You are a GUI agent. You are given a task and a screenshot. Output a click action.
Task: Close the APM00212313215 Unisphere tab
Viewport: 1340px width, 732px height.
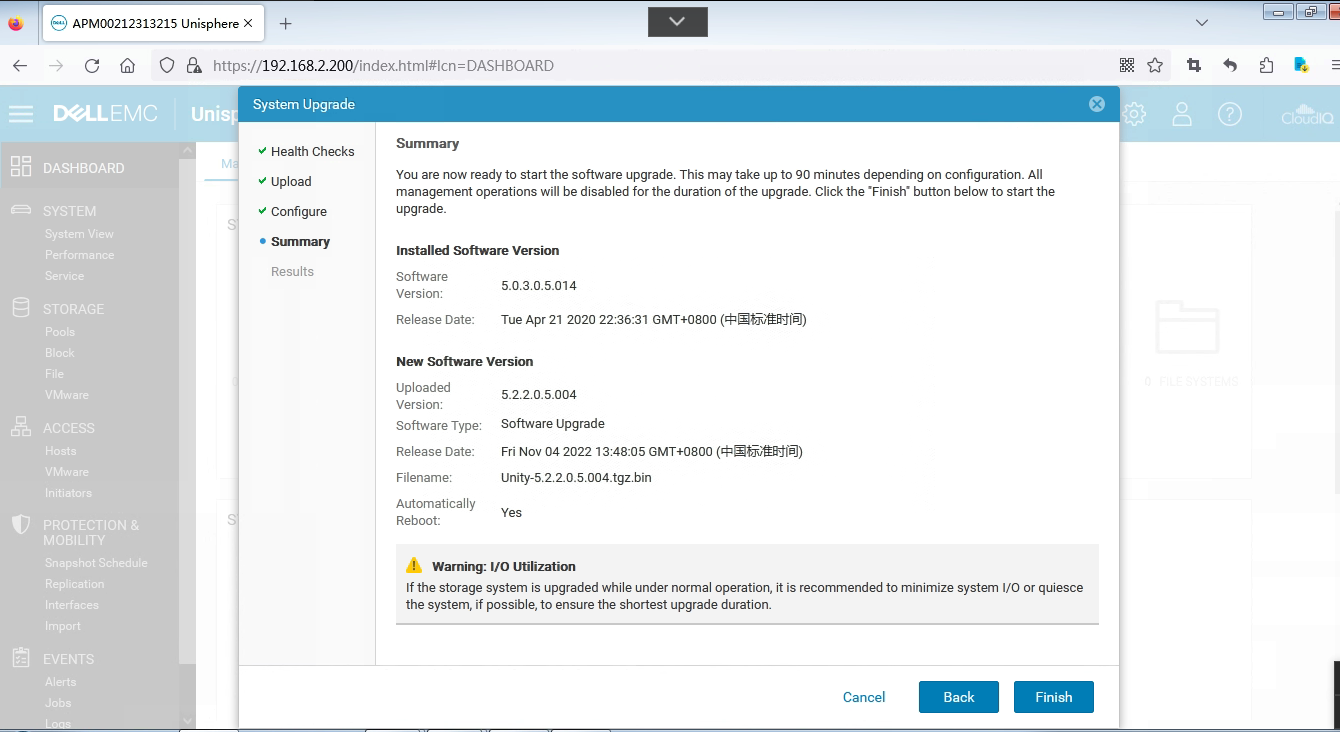(248, 23)
